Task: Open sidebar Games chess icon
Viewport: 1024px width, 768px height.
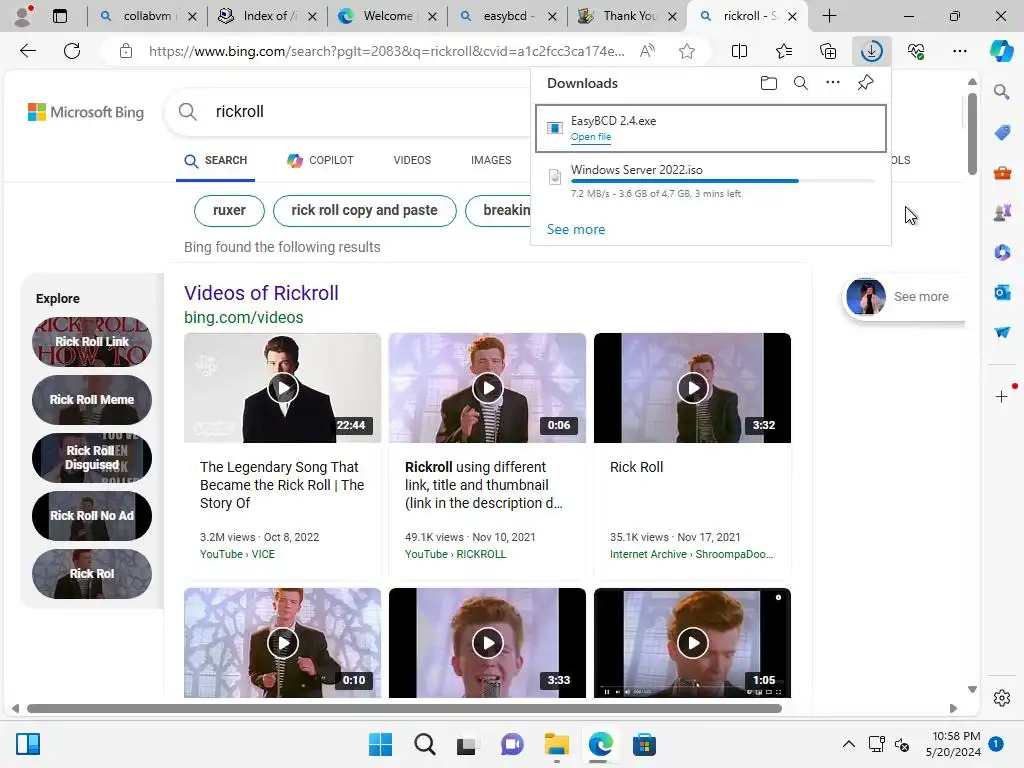Action: 1002,212
